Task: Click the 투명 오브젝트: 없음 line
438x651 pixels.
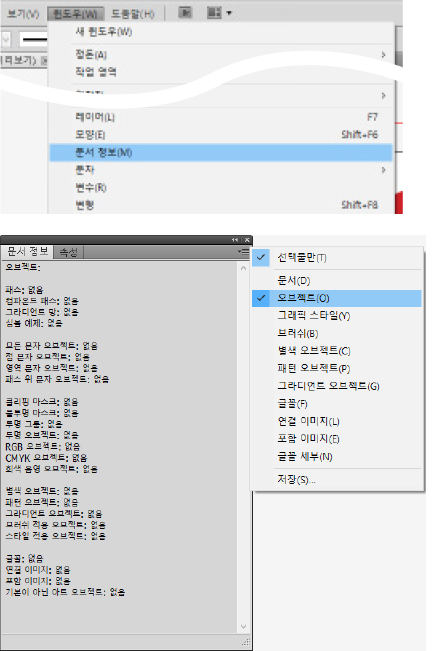Action: coord(42,435)
